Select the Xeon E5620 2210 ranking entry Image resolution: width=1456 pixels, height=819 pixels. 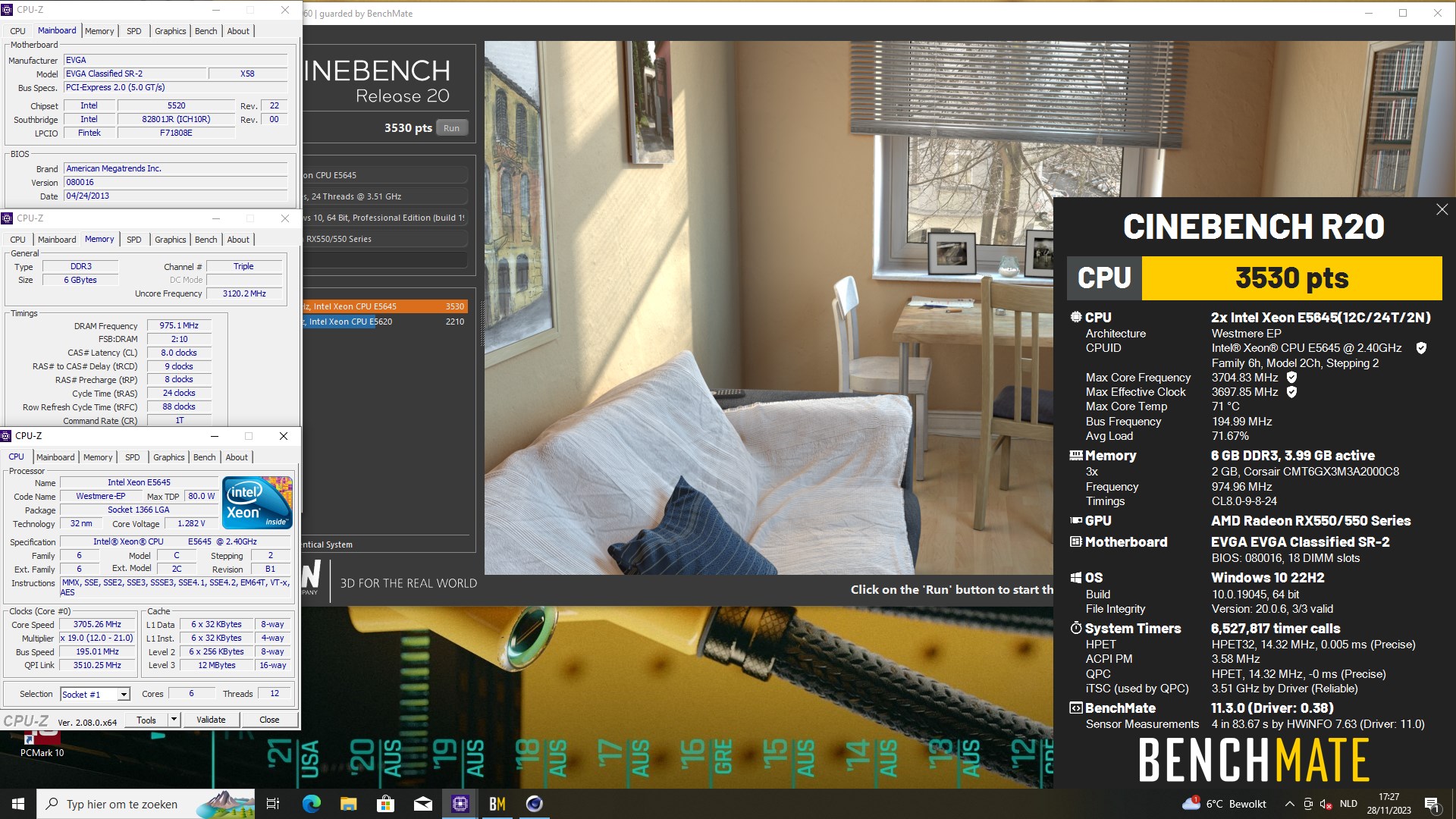point(385,322)
